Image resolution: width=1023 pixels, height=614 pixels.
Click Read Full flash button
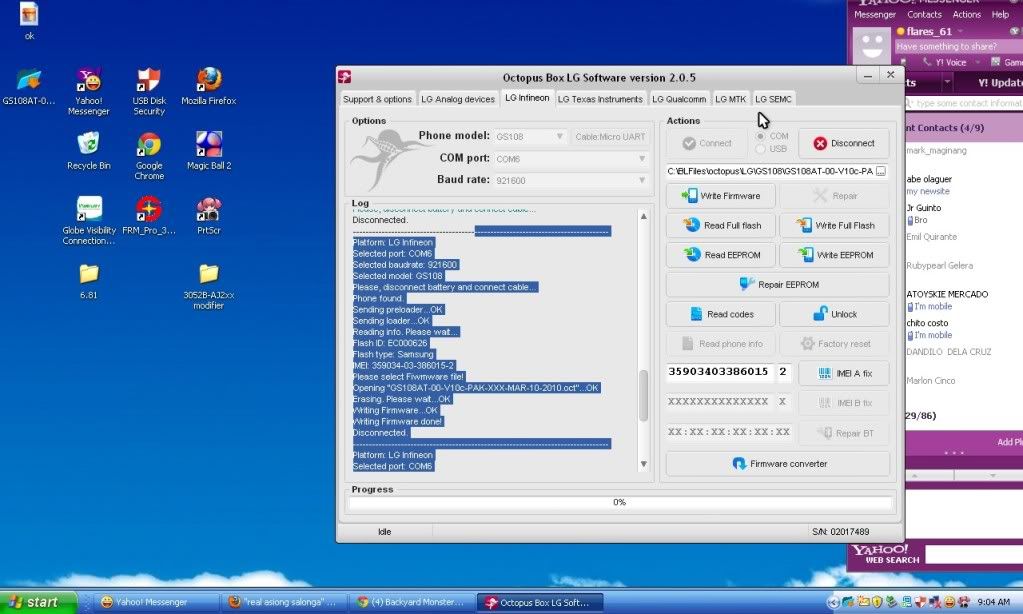721,225
